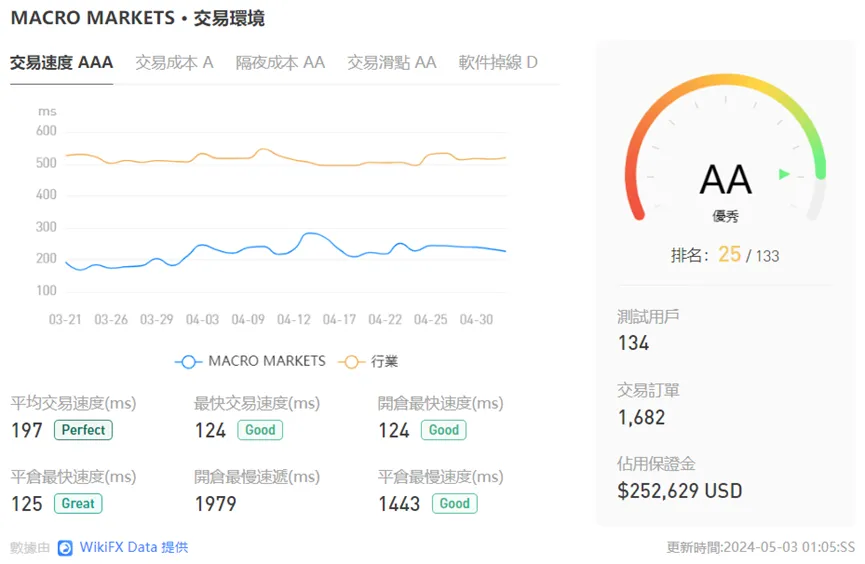
Task: Click the WikiFX logo icon
Action: pyautogui.click(x=66, y=548)
